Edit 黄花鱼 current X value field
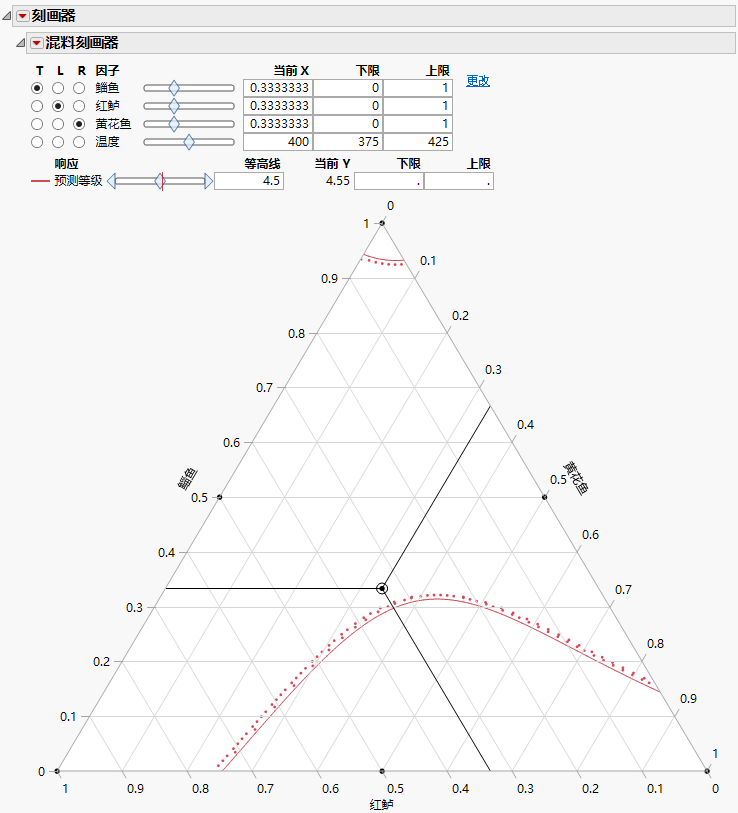Screen dimensions: 738x813 [278, 124]
